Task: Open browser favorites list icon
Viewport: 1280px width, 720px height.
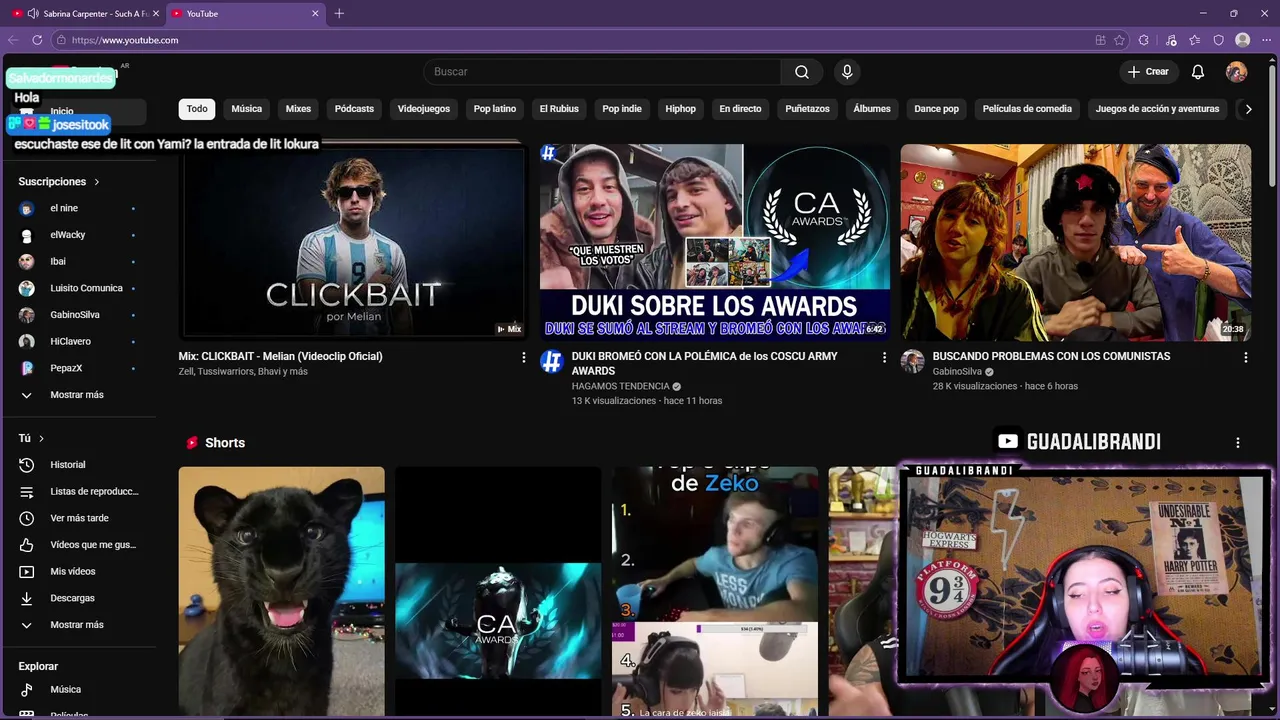Action: (x=1195, y=40)
